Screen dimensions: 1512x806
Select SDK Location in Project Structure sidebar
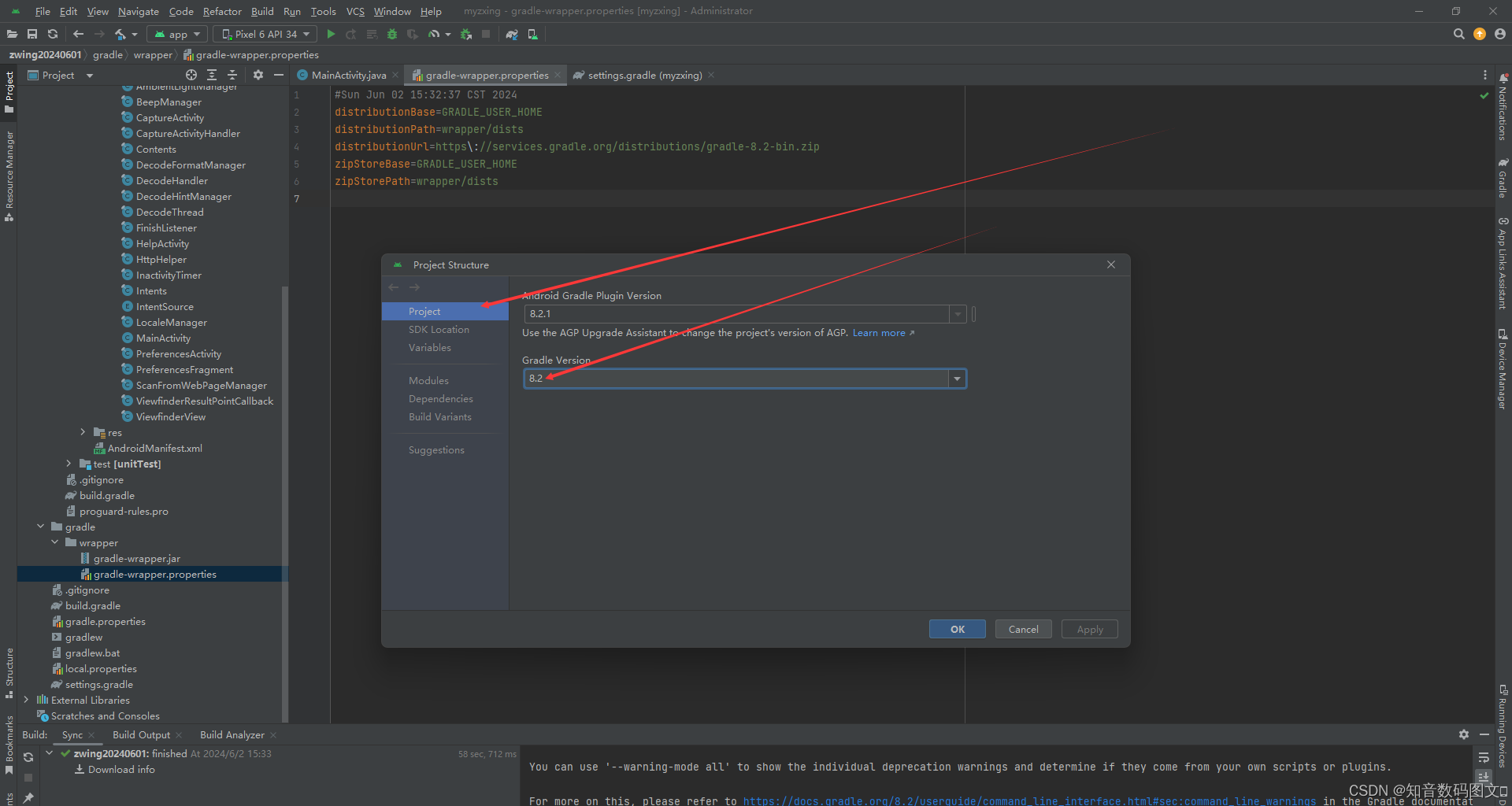click(439, 330)
